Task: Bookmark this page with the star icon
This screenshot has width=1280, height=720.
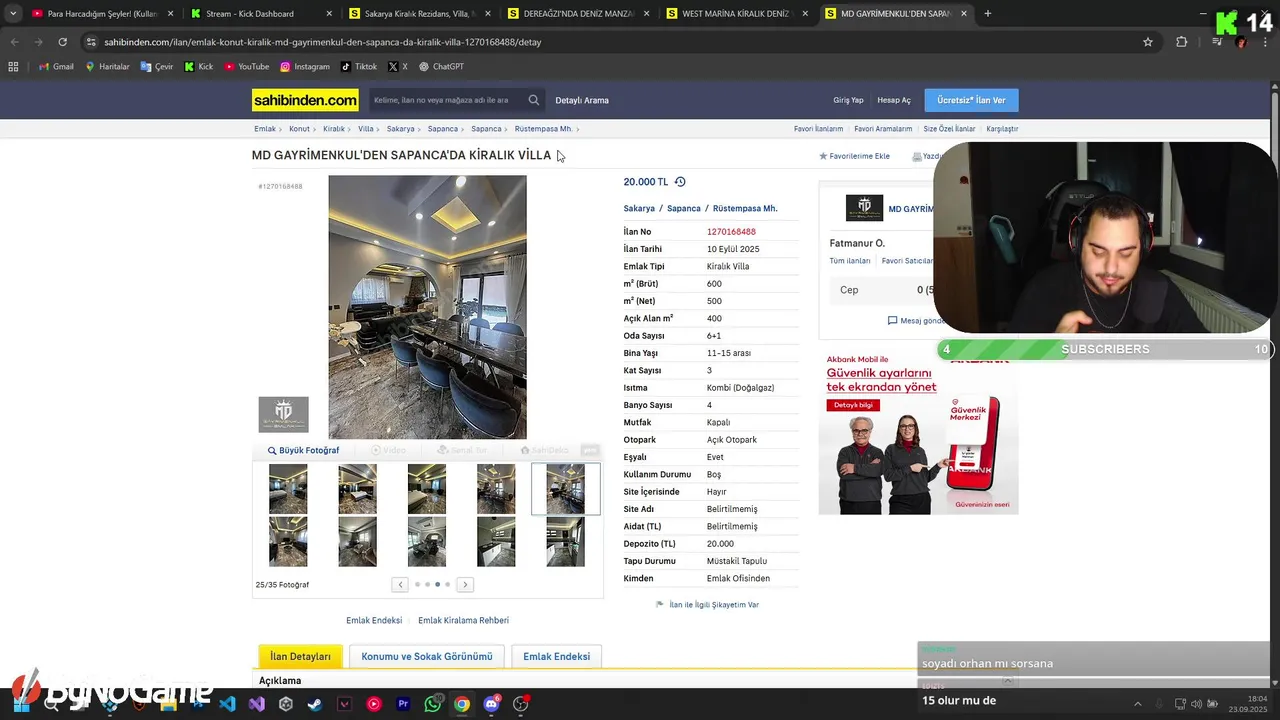Action: pos(1148,42)
